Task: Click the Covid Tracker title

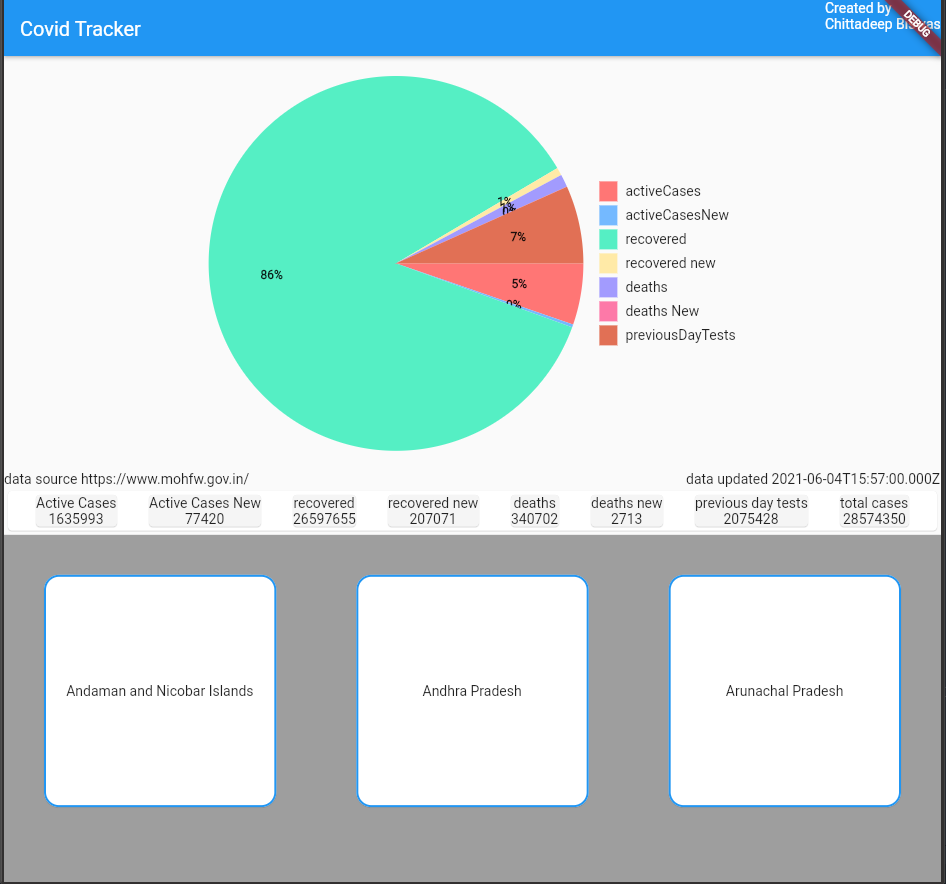Action: point(80,29)
